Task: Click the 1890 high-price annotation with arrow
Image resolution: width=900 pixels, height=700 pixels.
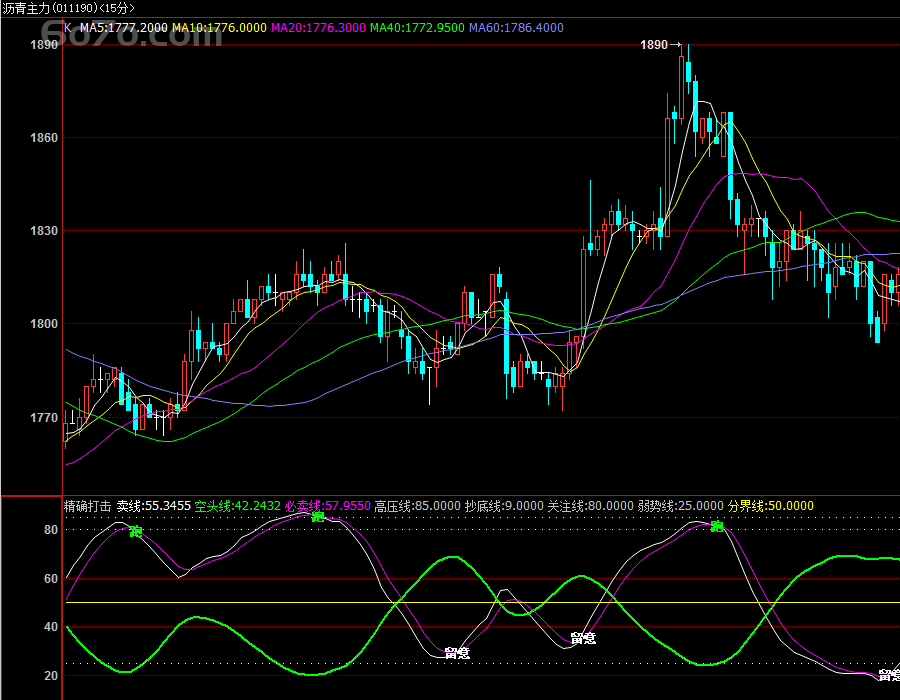Action: [659, 45]
